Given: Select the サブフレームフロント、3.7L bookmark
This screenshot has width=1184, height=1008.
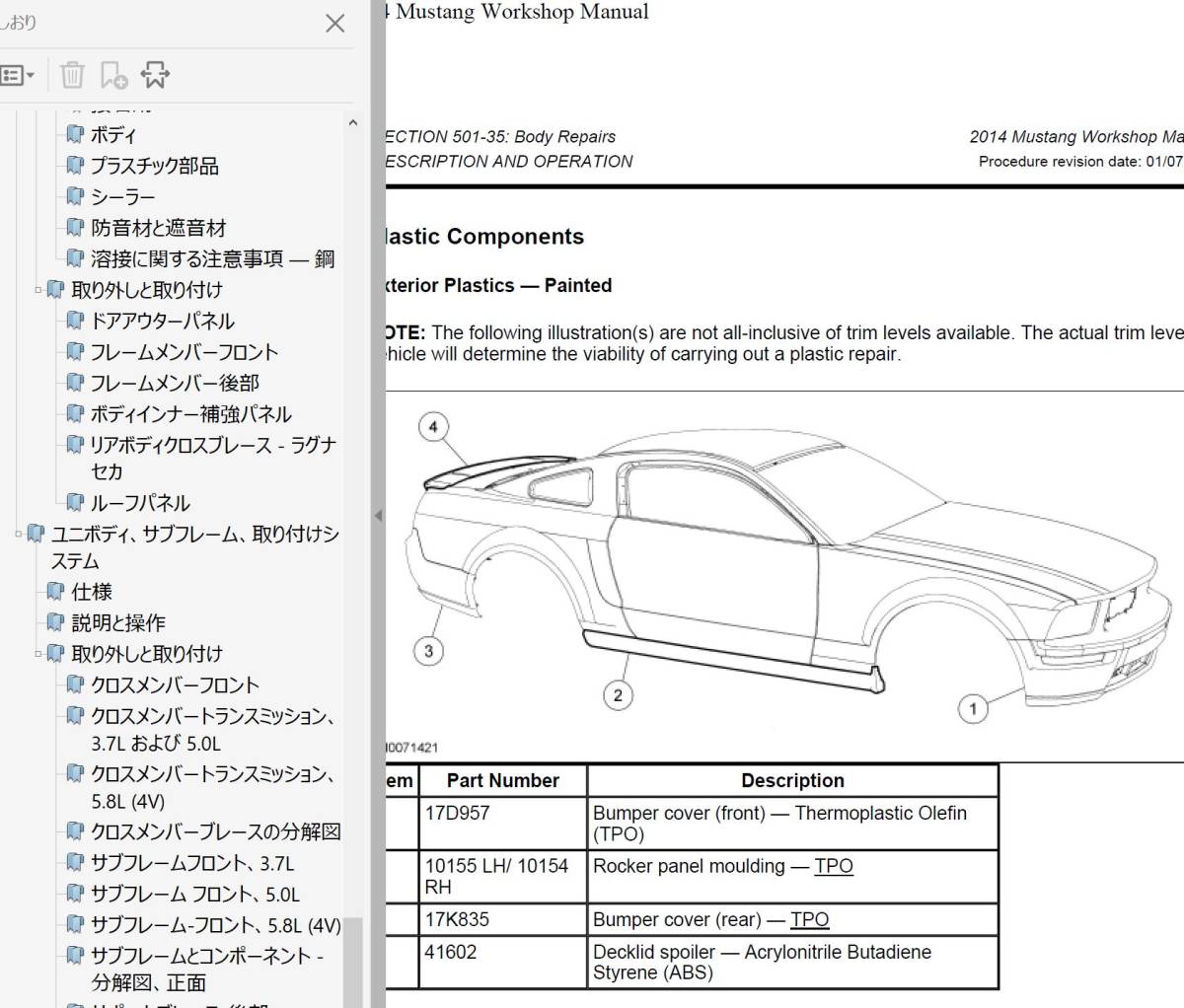Looking at the screenshot, I should coord(192,863).
